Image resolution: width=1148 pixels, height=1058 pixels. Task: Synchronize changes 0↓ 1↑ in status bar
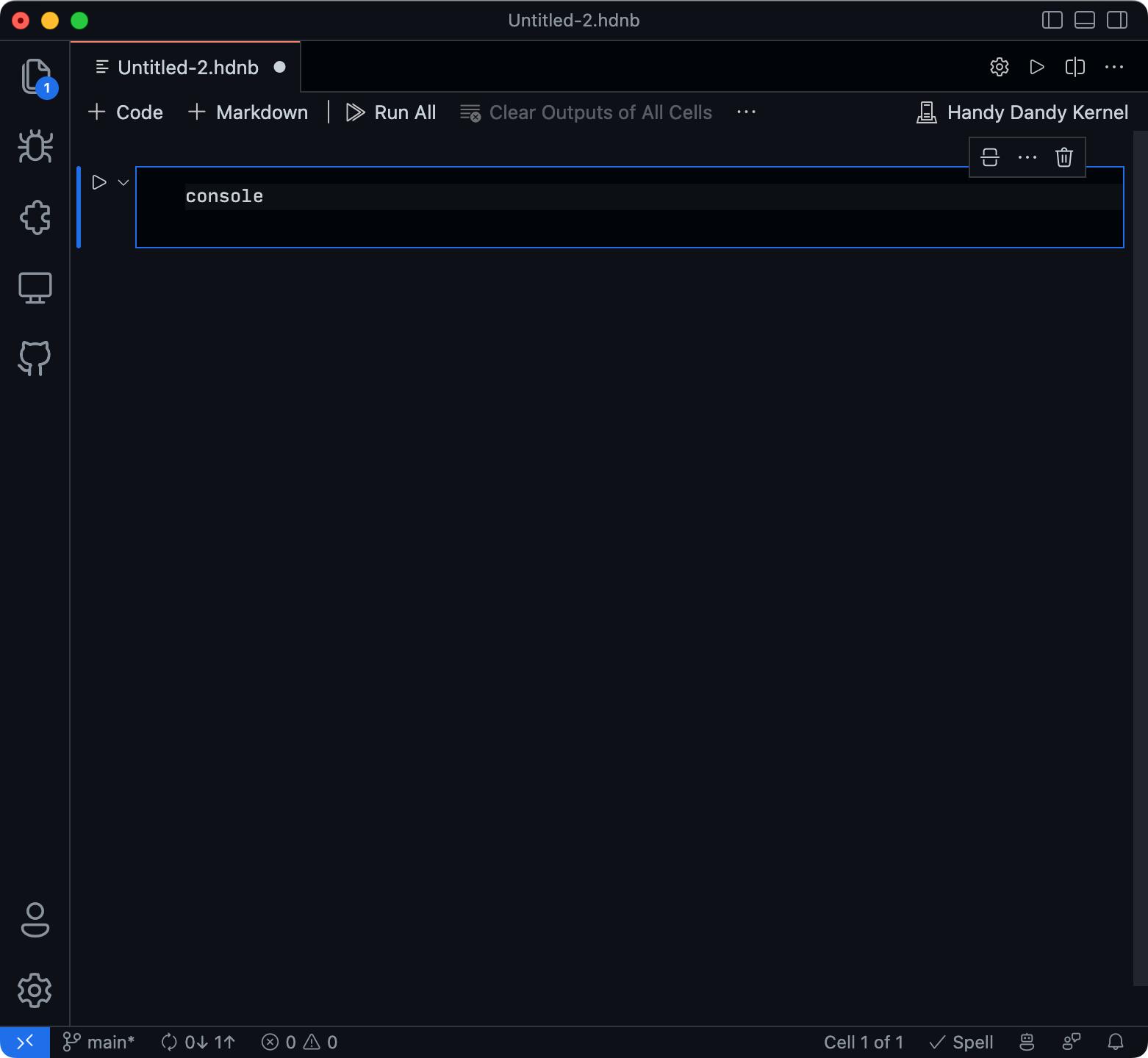198,1042
